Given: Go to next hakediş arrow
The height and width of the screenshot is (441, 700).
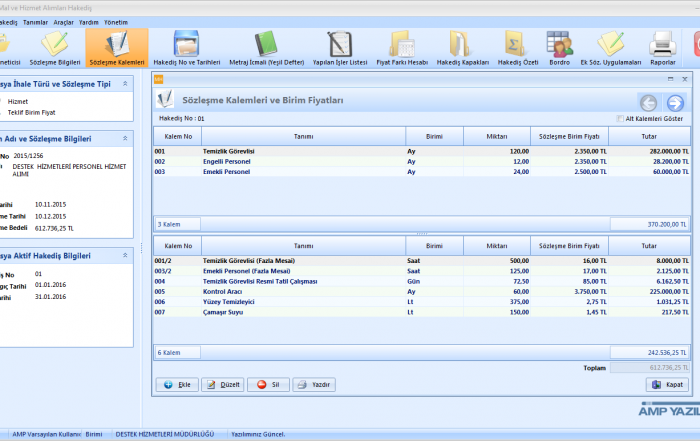Looking at the screenshot, I should pos(675,102).
